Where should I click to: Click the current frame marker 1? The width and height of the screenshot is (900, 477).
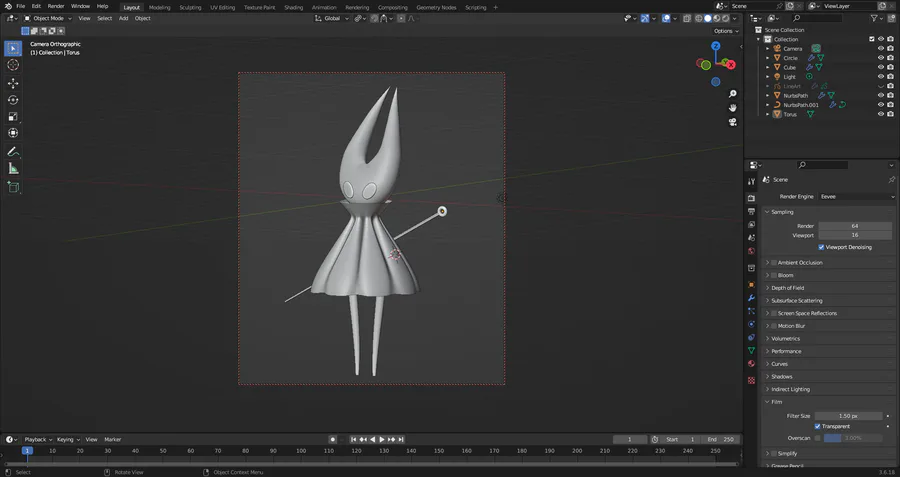27,451
